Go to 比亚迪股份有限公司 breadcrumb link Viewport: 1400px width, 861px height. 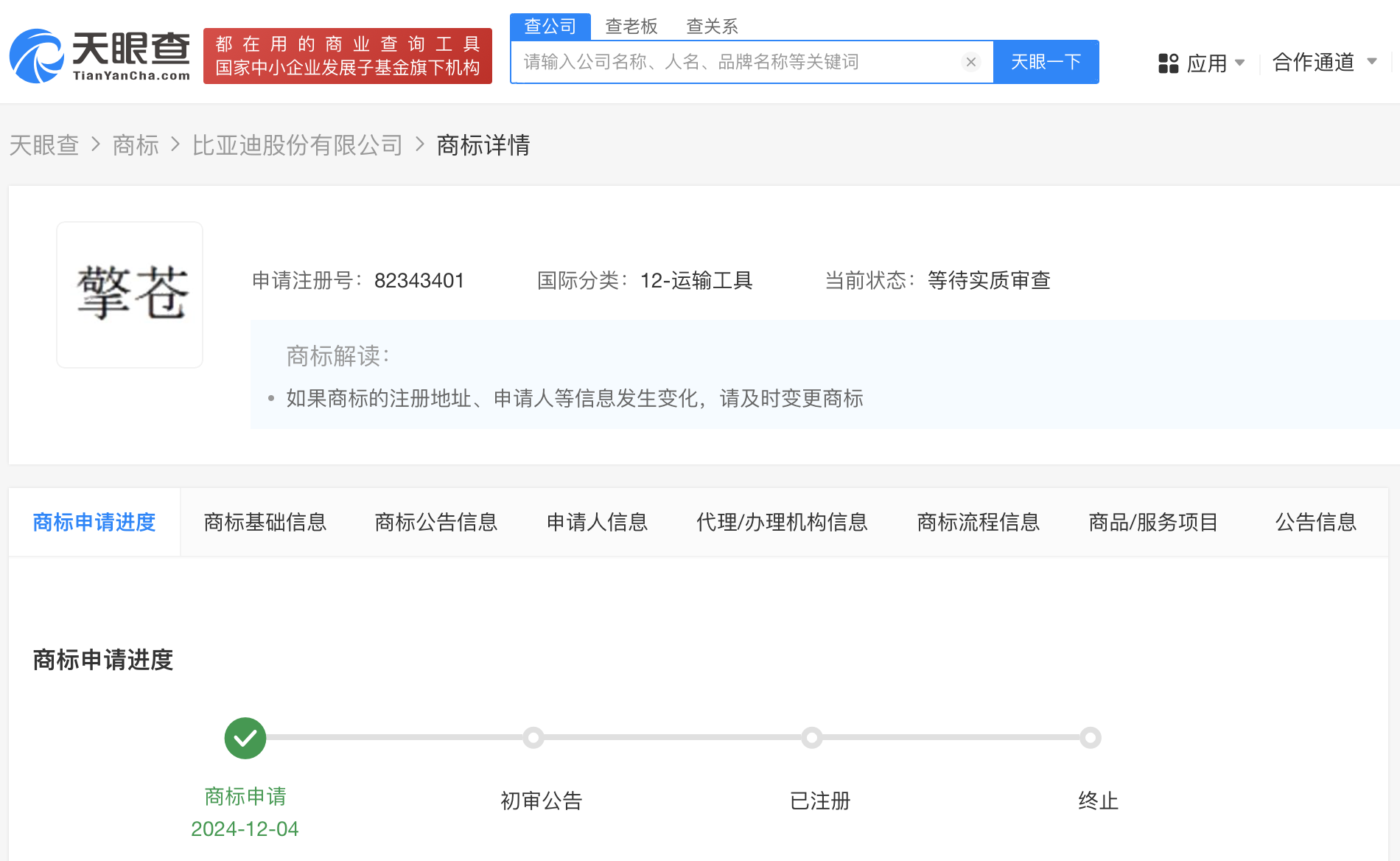[x=297, y=145]
